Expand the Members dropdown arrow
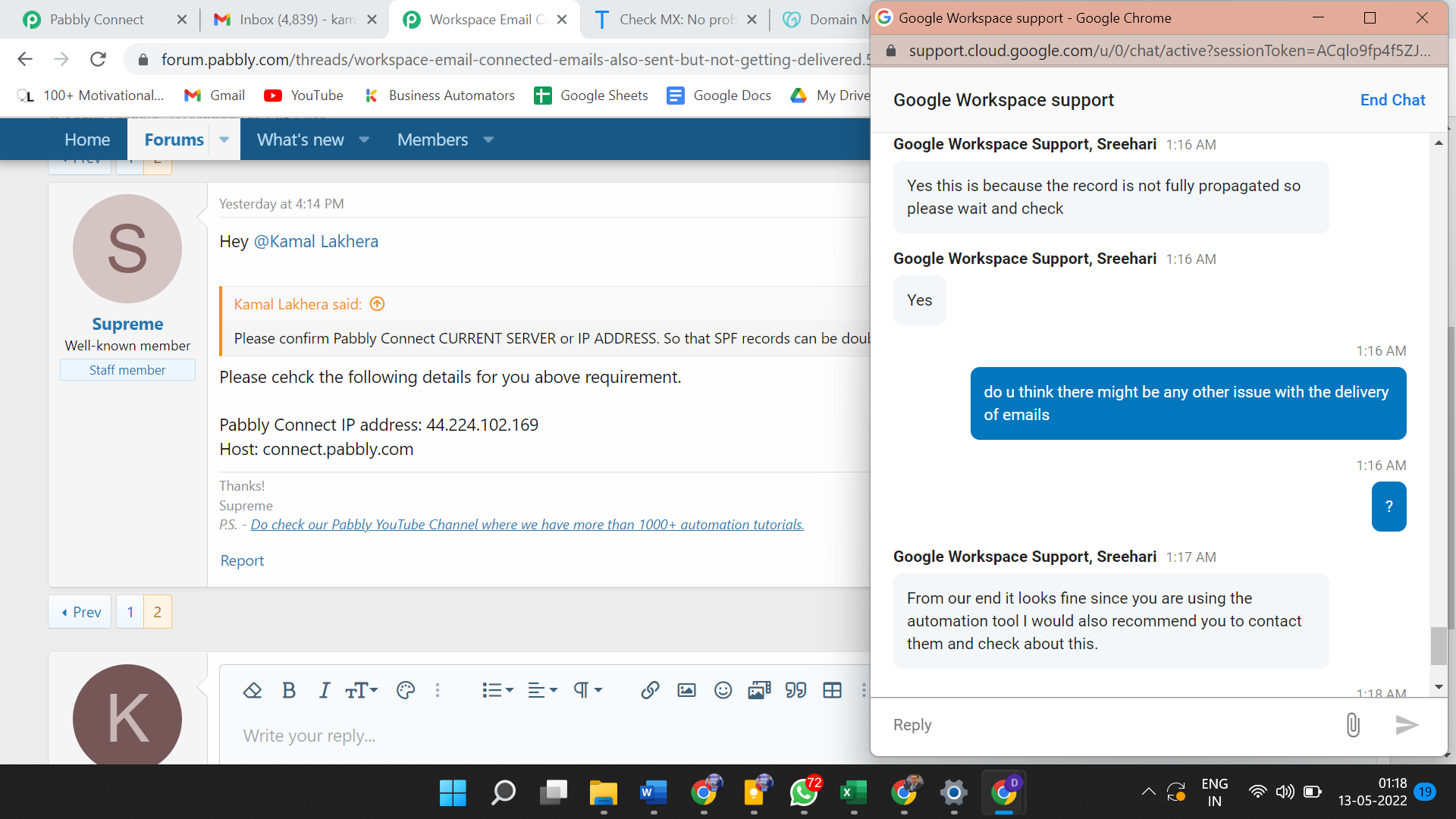The image size is (1456, 819). tap(488, 140)
